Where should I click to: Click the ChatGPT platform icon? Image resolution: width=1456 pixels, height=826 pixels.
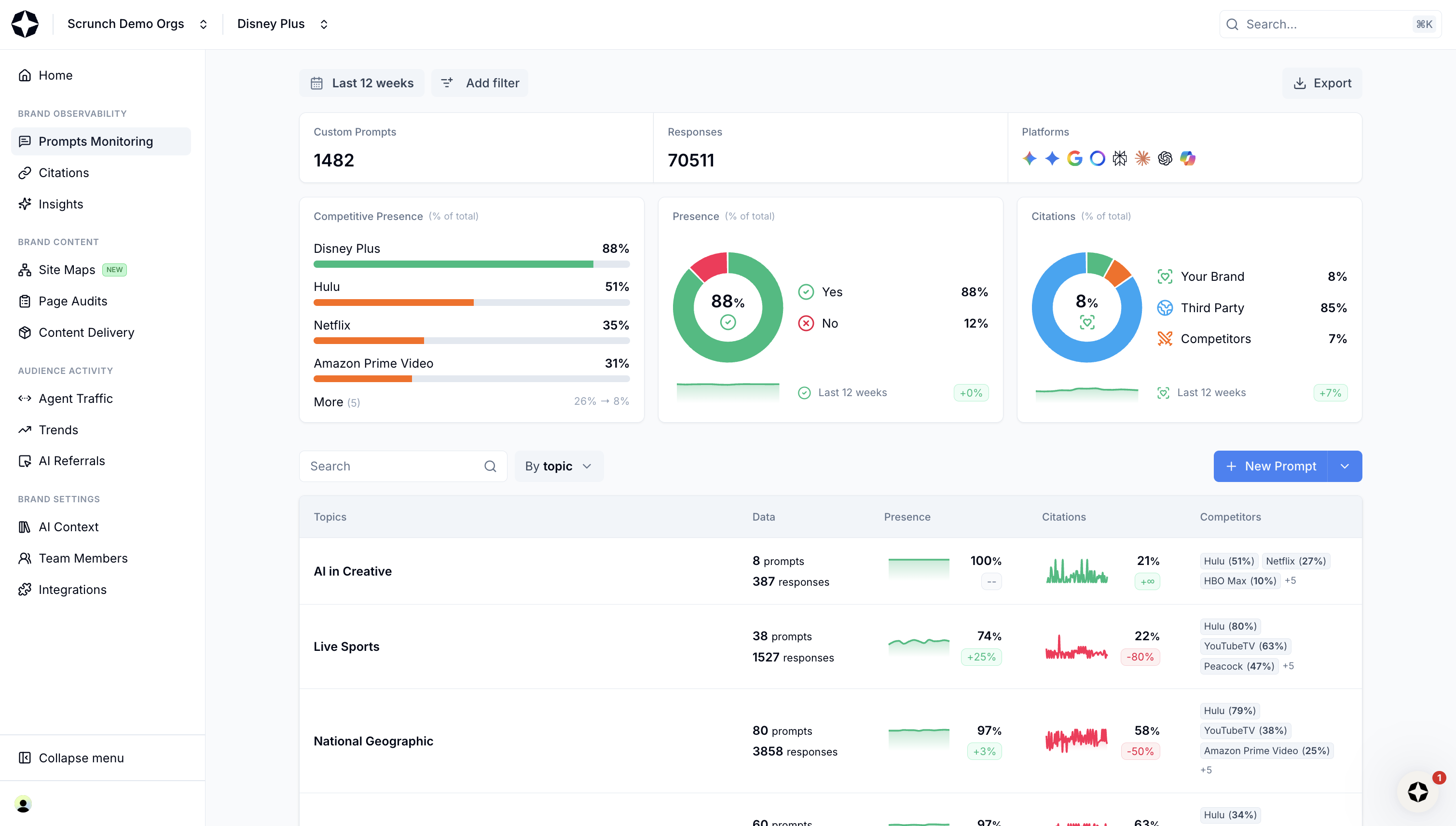click(x=1165, y=158)
